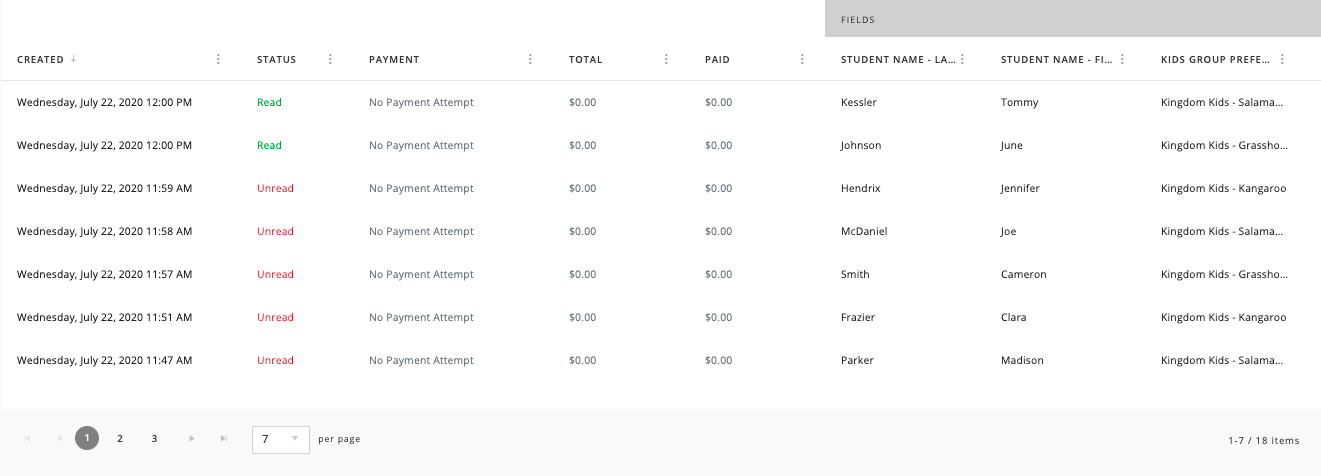
Task: Go to the next page arrow
Action: (x=191, y=439)
